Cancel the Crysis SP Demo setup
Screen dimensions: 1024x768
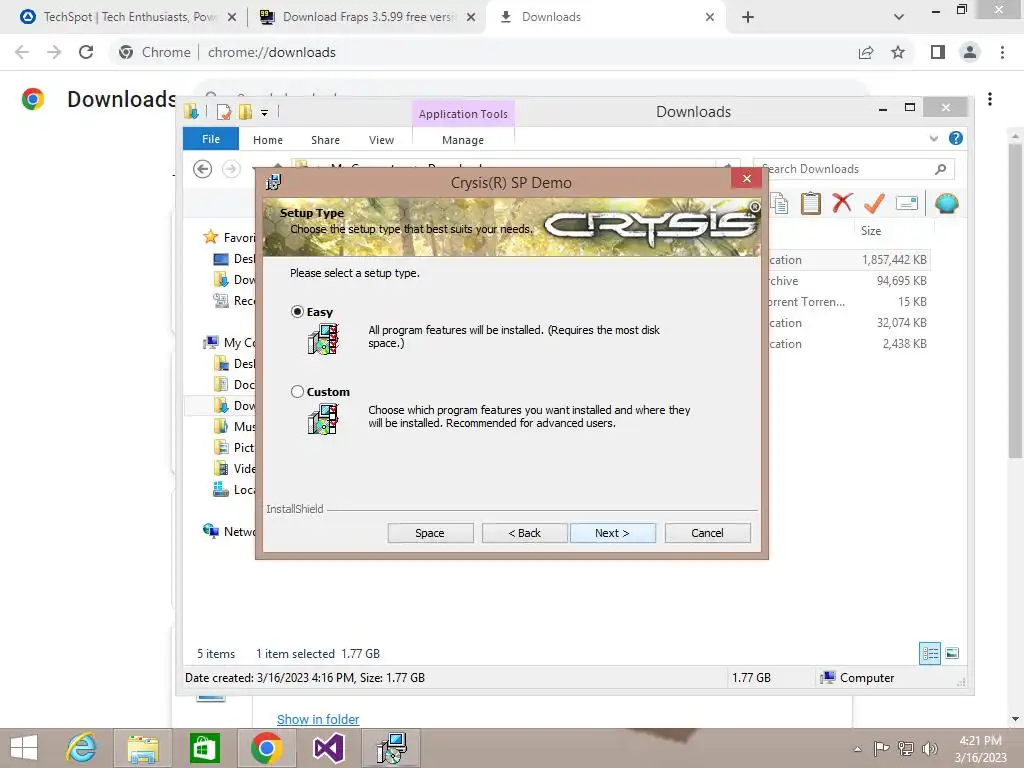[x=707, y=533]
